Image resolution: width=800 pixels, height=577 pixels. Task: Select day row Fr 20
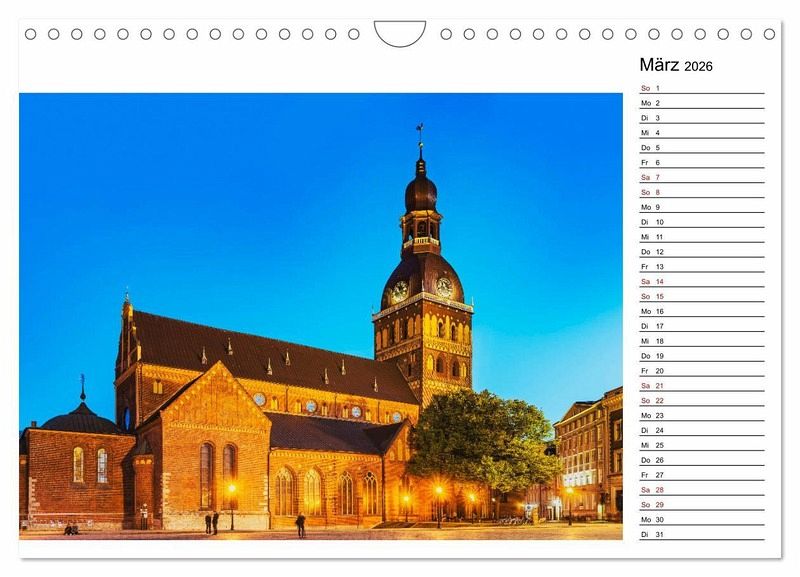pyautogui.click(x=702, y=371)
